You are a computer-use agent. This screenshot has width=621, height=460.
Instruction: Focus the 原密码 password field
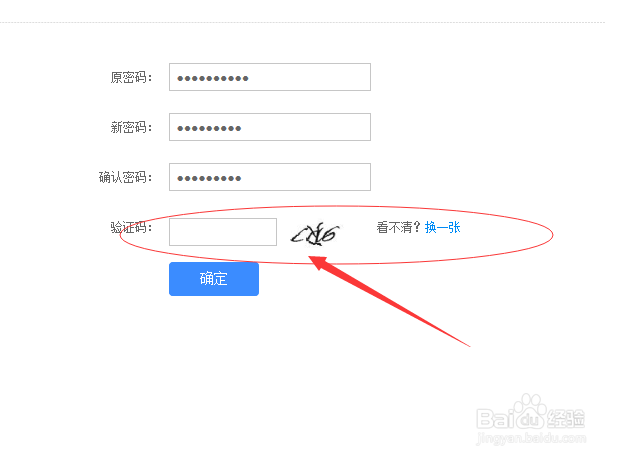(x=270, y=77)
